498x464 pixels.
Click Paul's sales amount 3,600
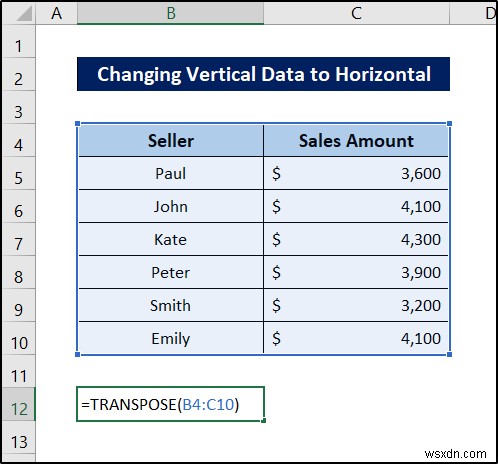tap(356, 173)
